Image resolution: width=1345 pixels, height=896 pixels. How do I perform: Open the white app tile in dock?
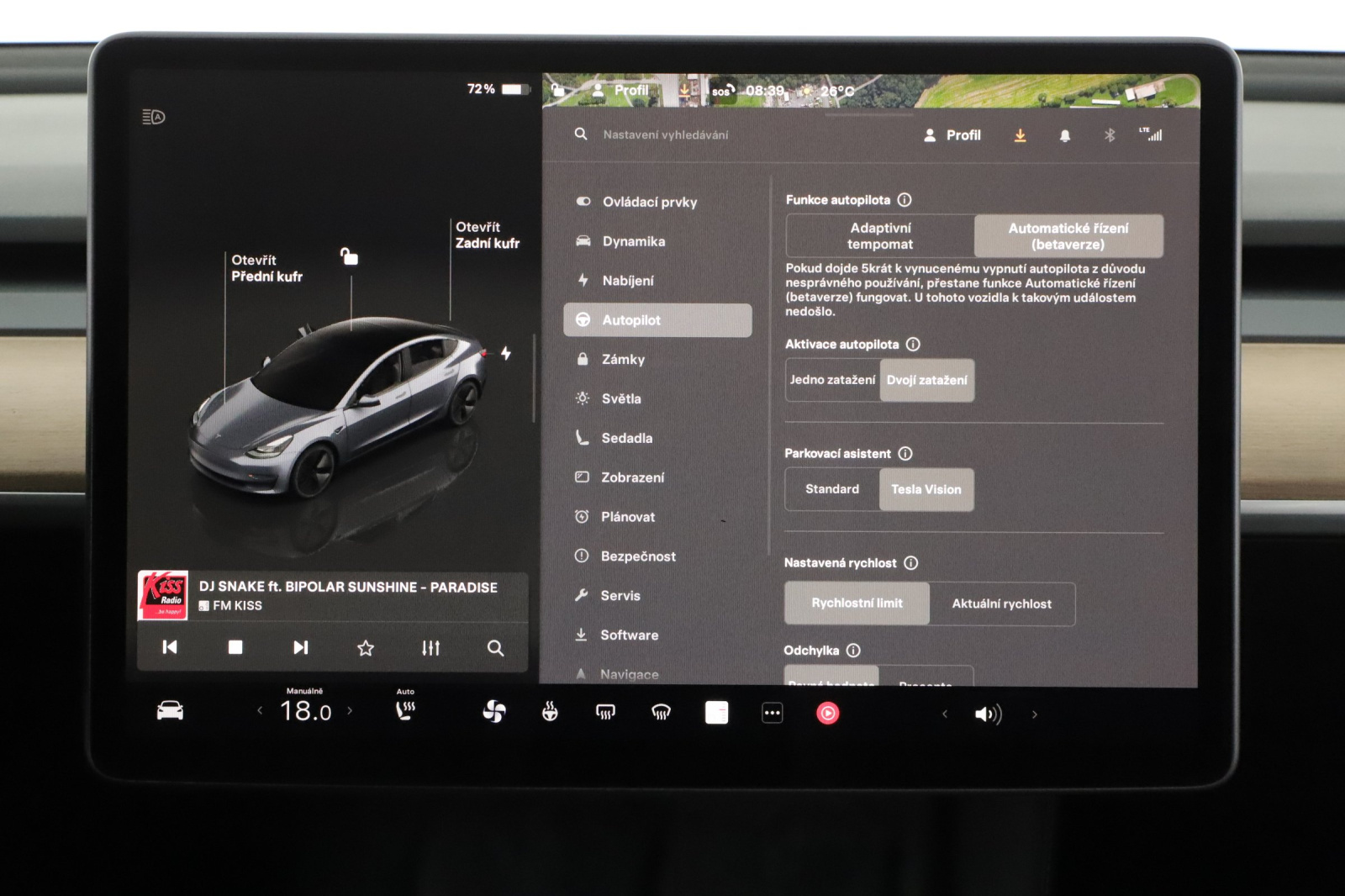click(717, 713)
